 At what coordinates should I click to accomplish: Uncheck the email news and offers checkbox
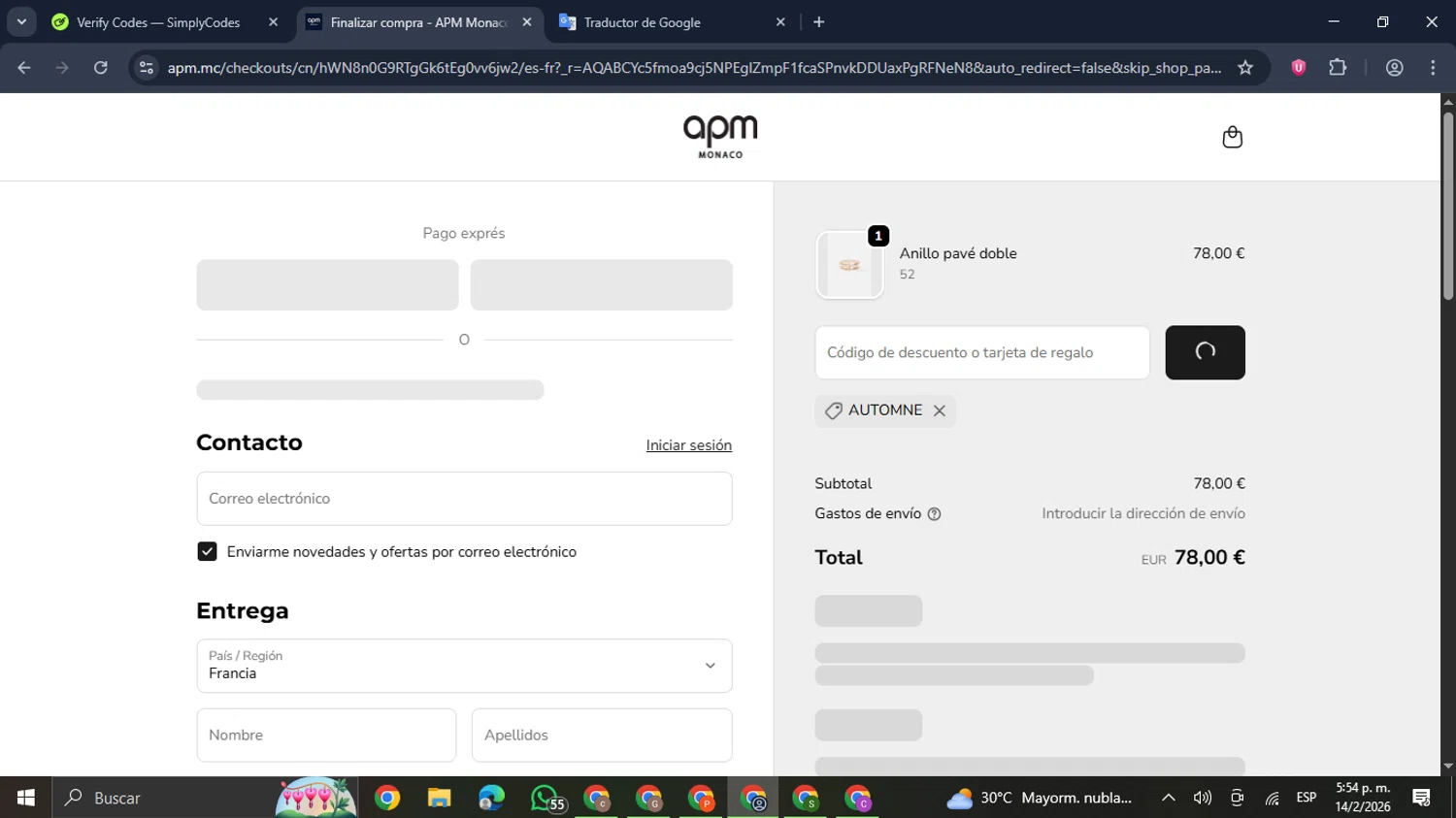(x=207, y=551)
